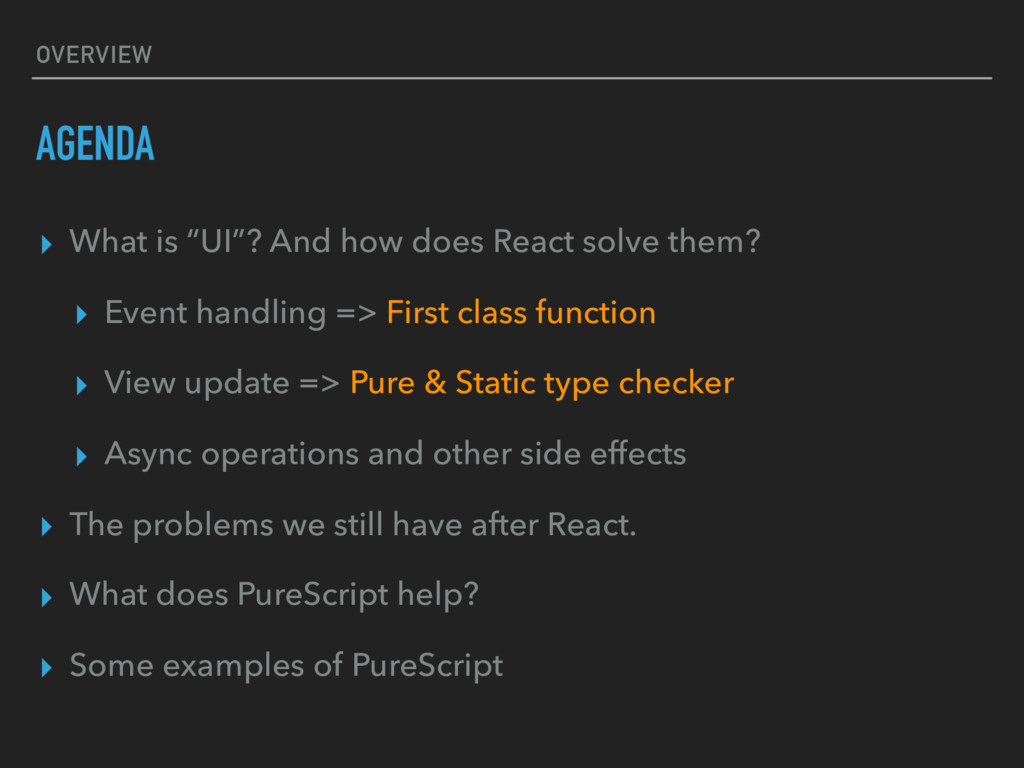Select the orange 'First class function' text
1024x768 pixels.
click(521, 312)
